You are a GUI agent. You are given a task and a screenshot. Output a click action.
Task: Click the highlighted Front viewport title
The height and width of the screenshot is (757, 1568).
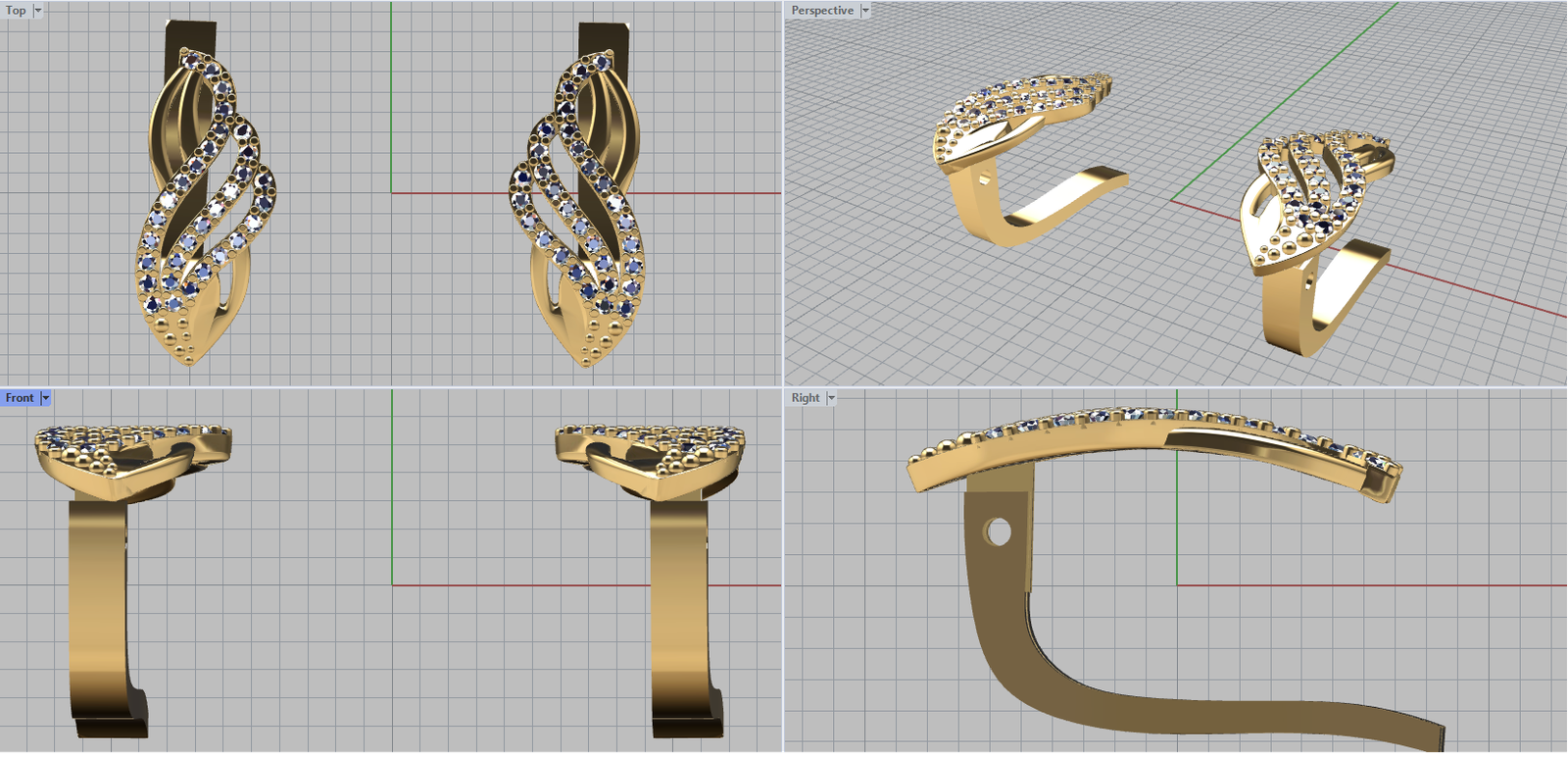(20, 398)
